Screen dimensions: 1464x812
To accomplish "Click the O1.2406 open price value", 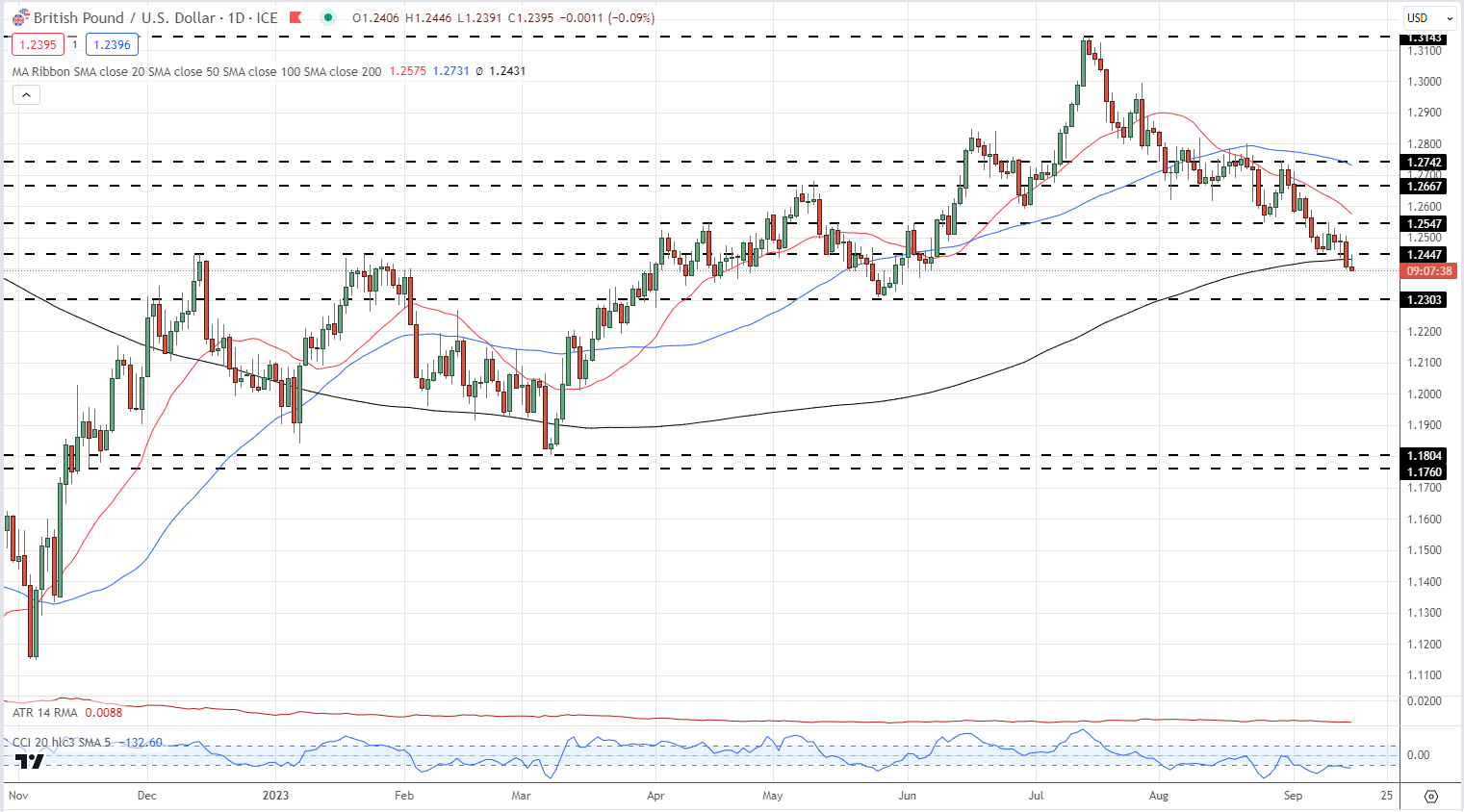I will pos(376,17).
